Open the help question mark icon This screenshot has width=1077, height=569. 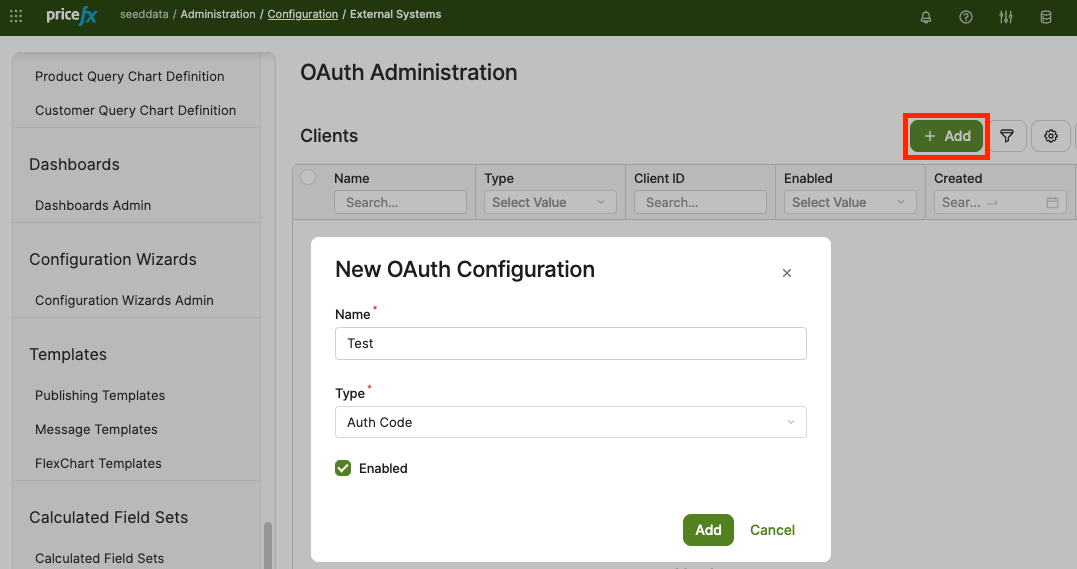tap(966, 17)
